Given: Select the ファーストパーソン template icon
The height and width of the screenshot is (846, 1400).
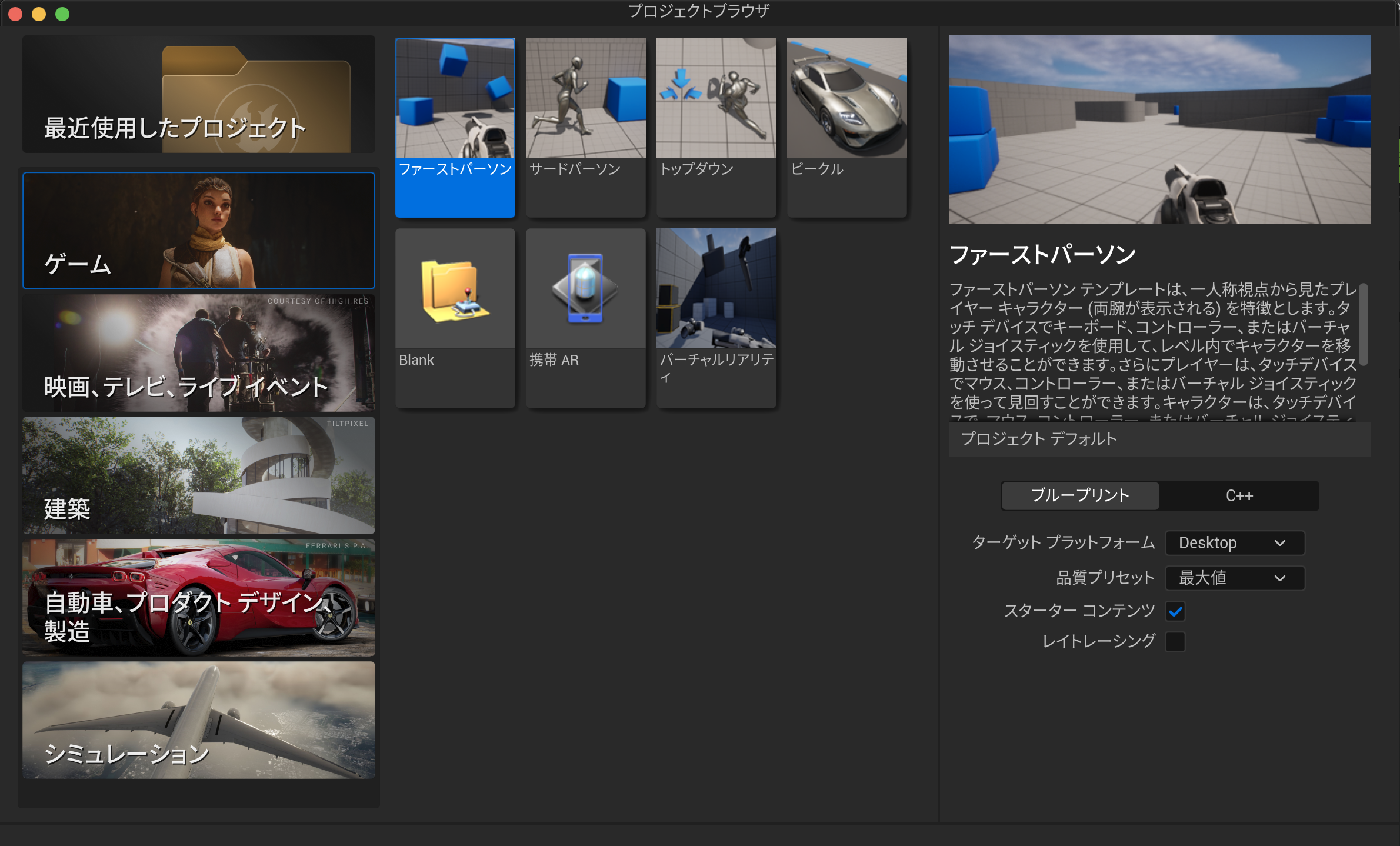Looking at the screenshot, I should tap(455, 99).
